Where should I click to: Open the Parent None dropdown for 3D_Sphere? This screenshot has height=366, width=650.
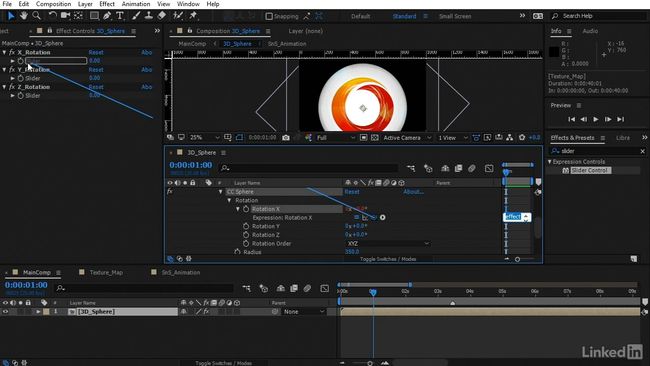tap(303, 312)
